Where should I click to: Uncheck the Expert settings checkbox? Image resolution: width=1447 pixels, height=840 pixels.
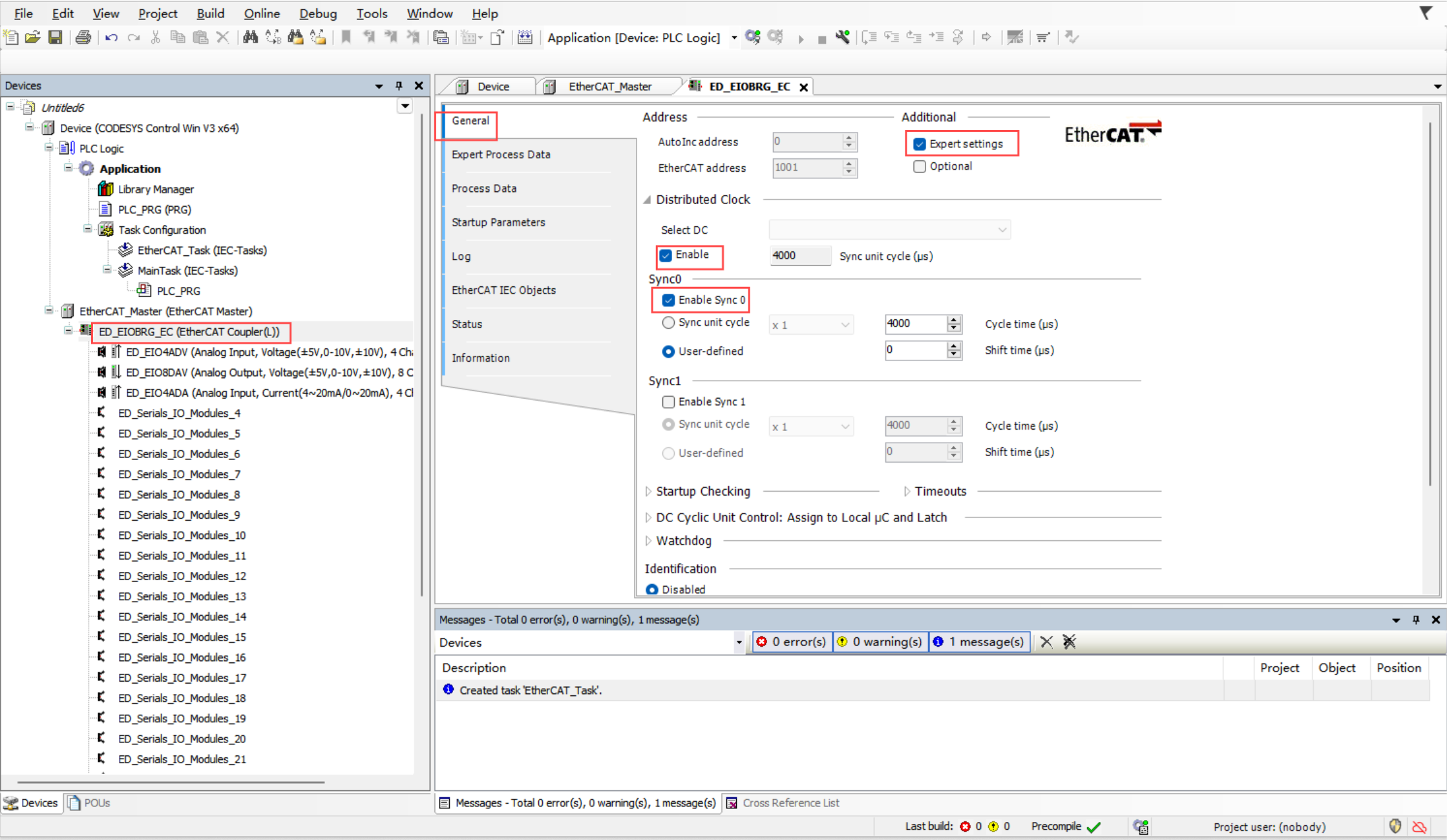[x=920, y=144]
